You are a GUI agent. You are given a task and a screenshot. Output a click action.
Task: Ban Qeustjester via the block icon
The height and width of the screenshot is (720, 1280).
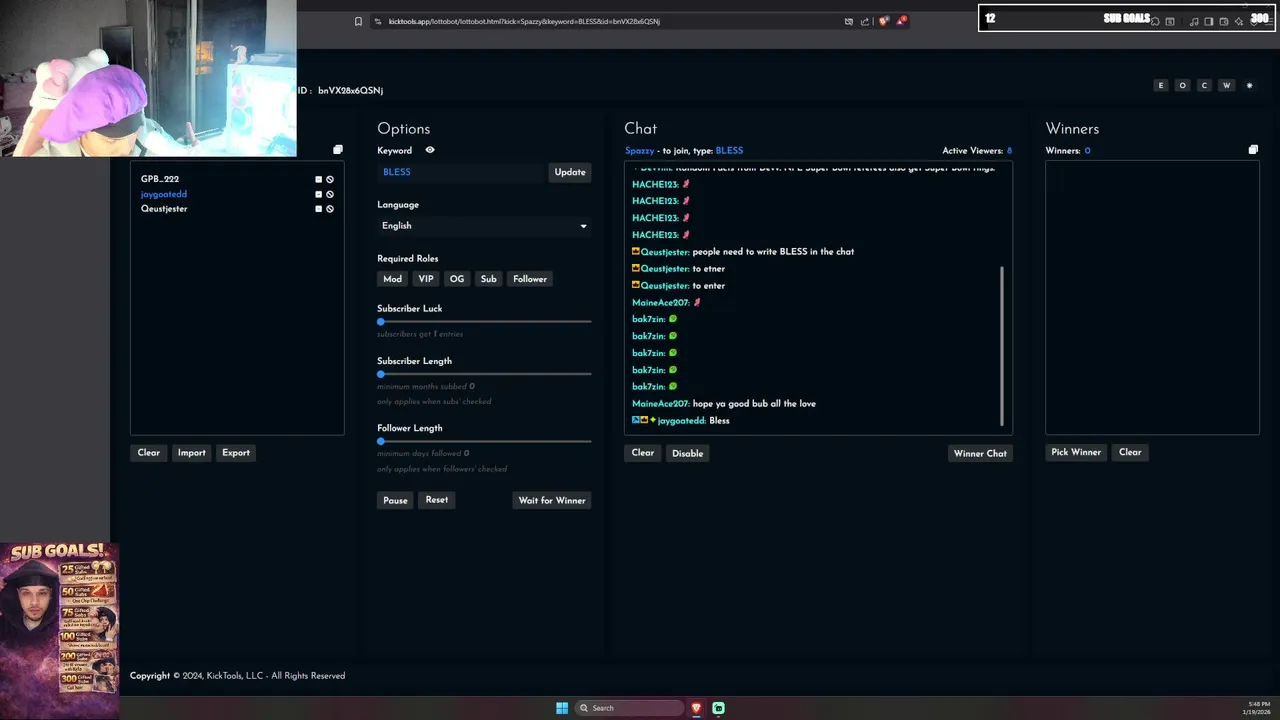tap(330, 209)
